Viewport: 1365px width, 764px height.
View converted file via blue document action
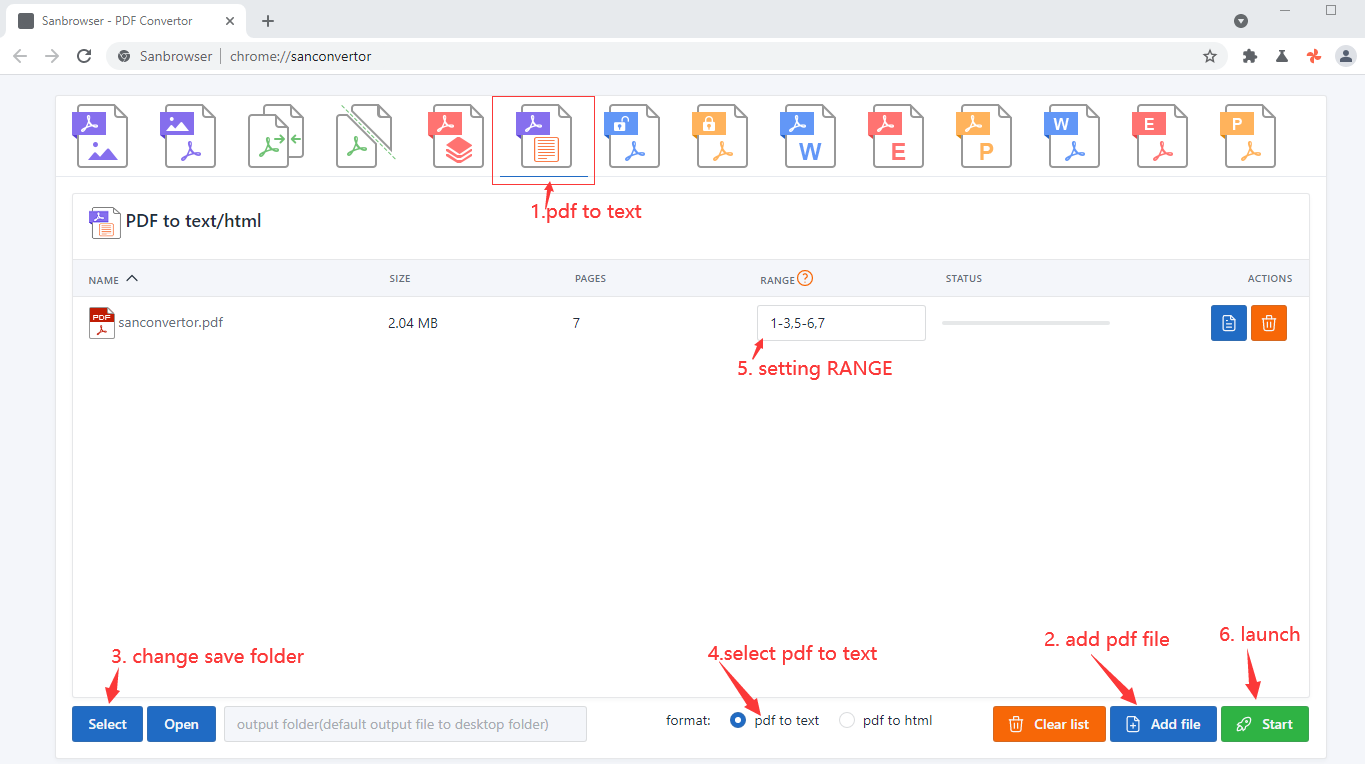[x=1228, y=322]
